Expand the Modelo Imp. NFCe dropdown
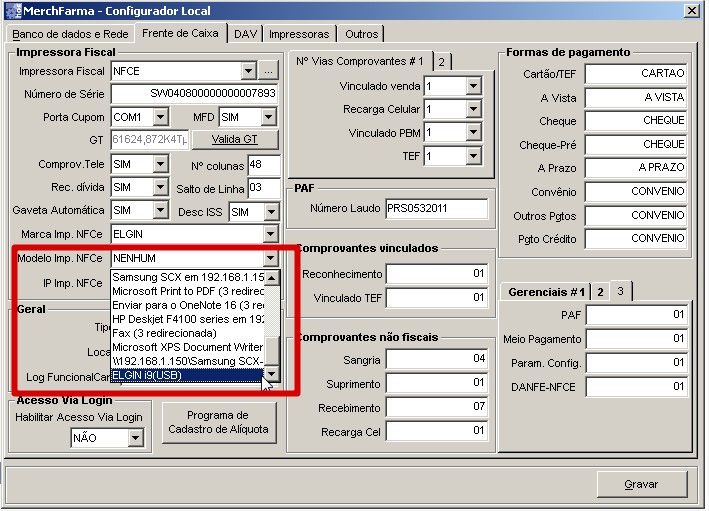 click(270, 259)
